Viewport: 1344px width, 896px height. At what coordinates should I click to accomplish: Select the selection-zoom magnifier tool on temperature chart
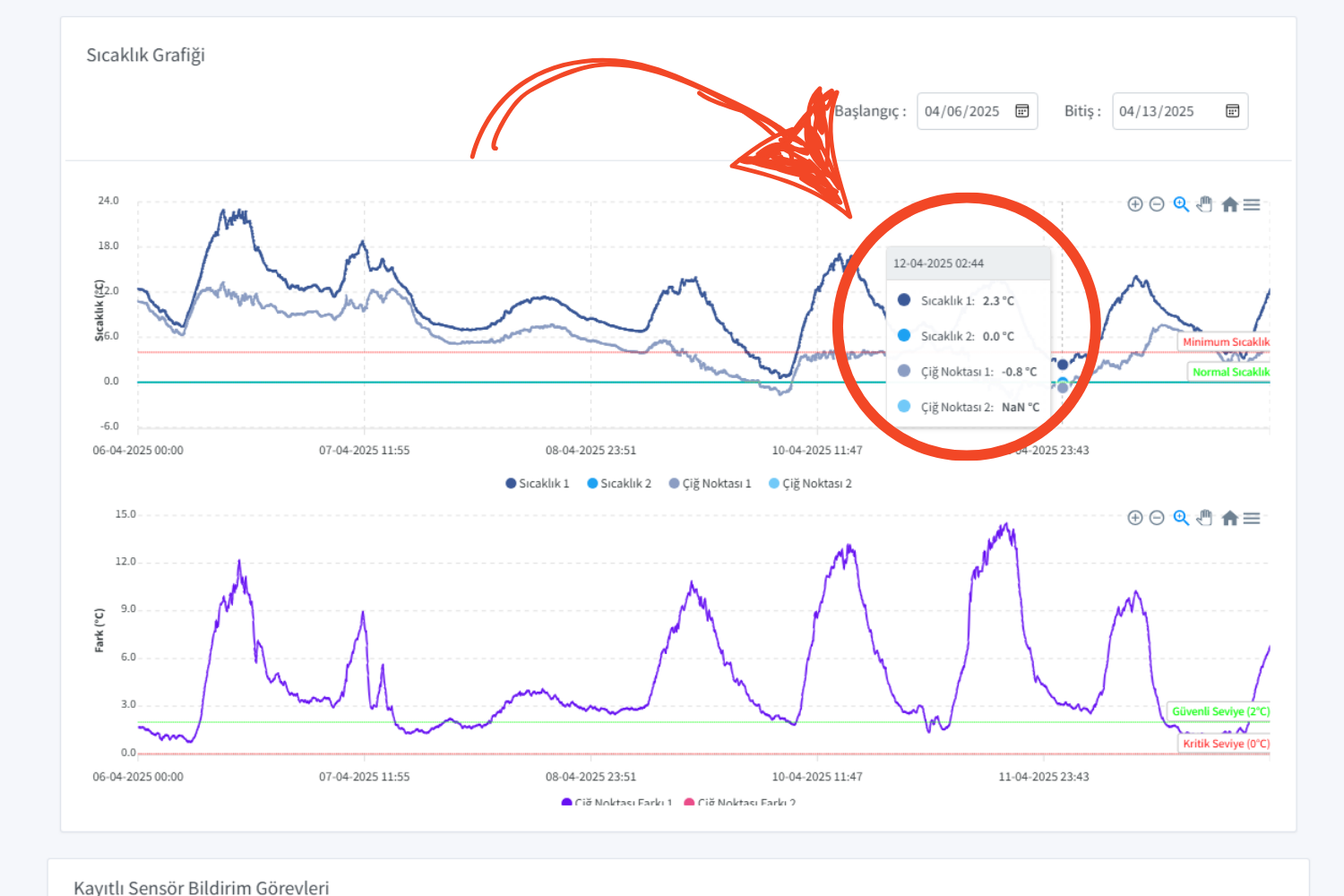1181,203
